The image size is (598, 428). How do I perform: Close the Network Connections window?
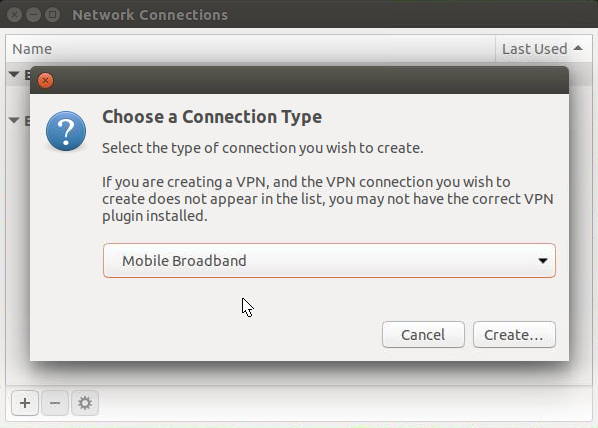[x=14, y=14]
